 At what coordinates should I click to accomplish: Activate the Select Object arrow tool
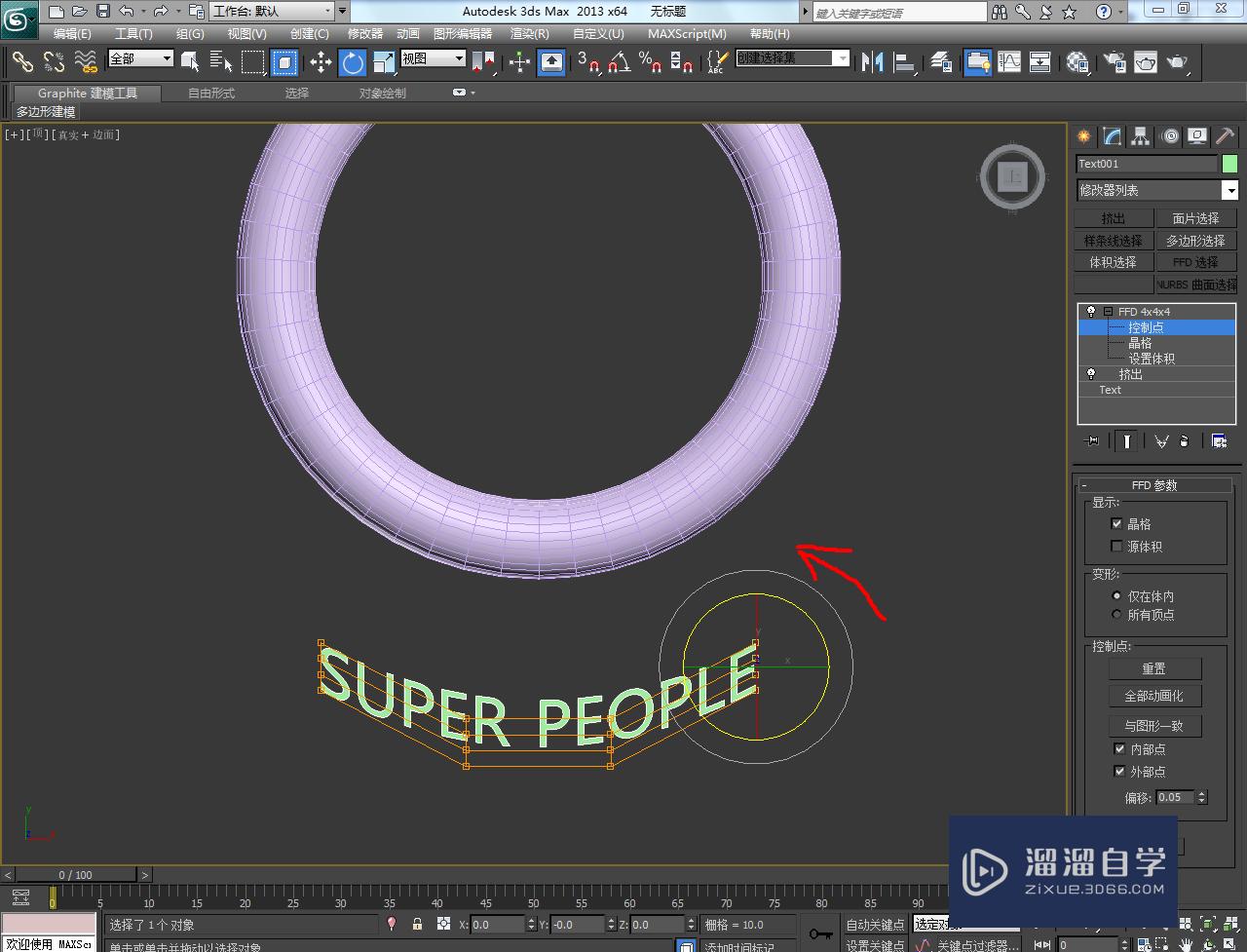(x=190, y=62)
